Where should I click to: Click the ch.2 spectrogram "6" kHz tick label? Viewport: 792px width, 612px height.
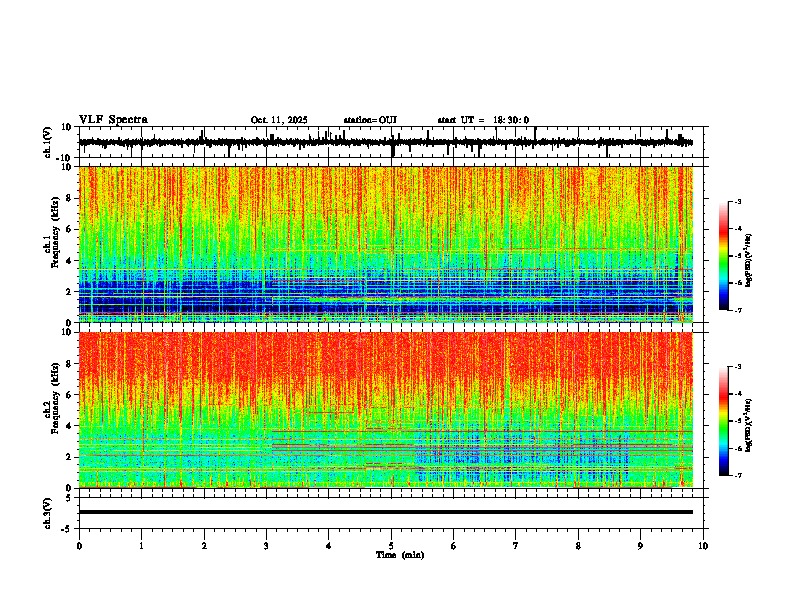pos(70,395)
